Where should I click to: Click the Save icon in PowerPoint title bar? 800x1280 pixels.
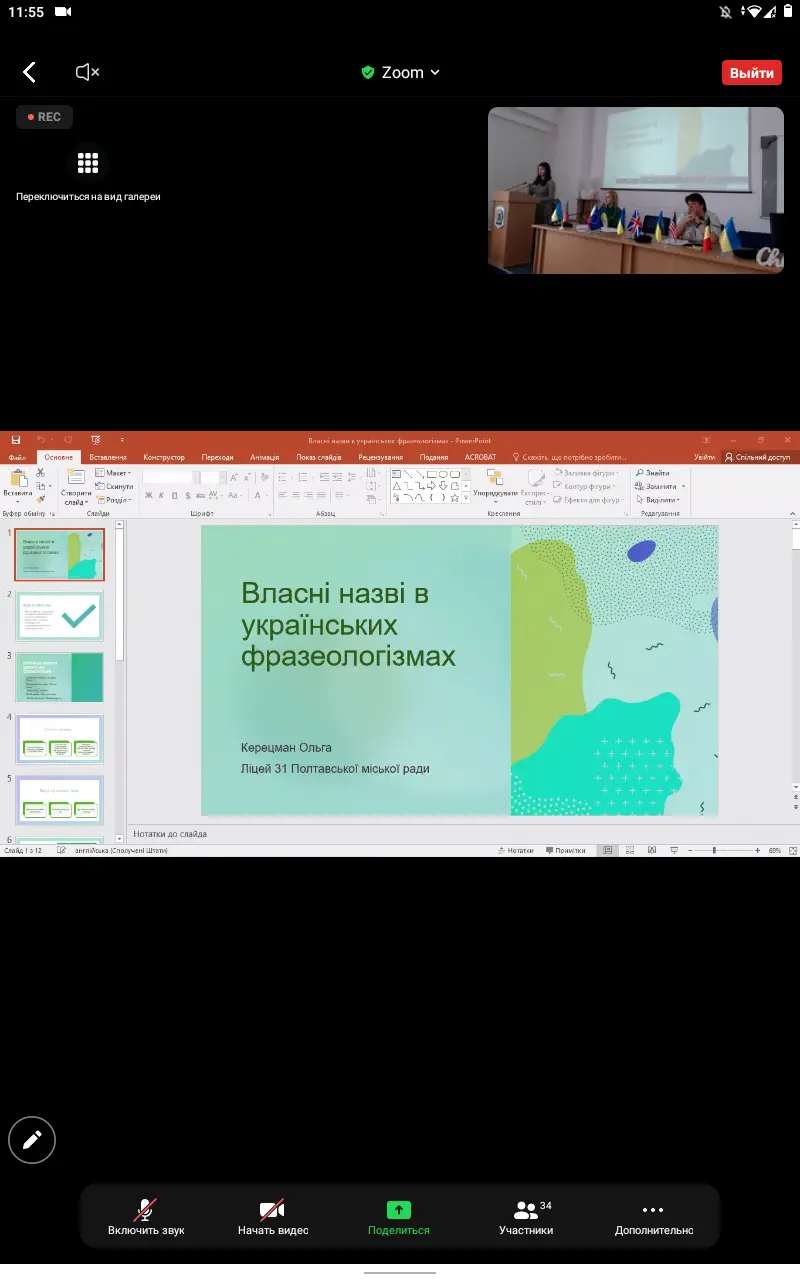tap(15, 439)
